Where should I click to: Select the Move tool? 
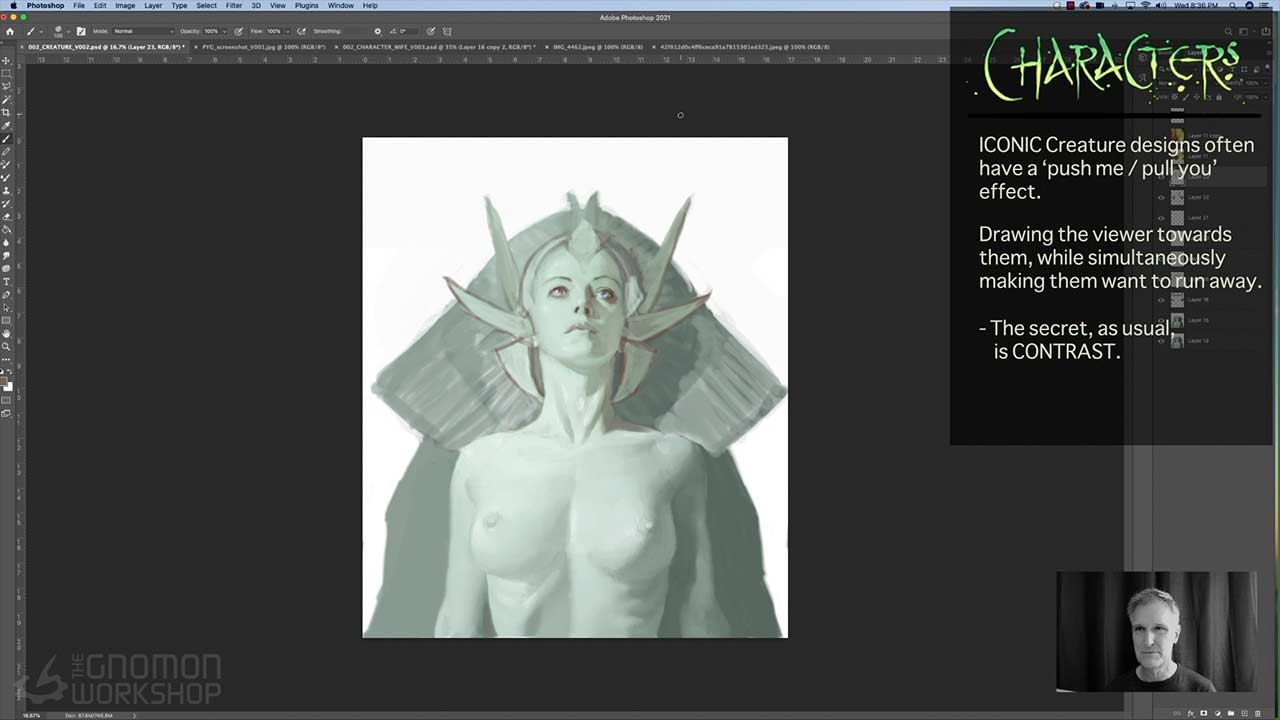pyautogui.click(x=6, y=61)
